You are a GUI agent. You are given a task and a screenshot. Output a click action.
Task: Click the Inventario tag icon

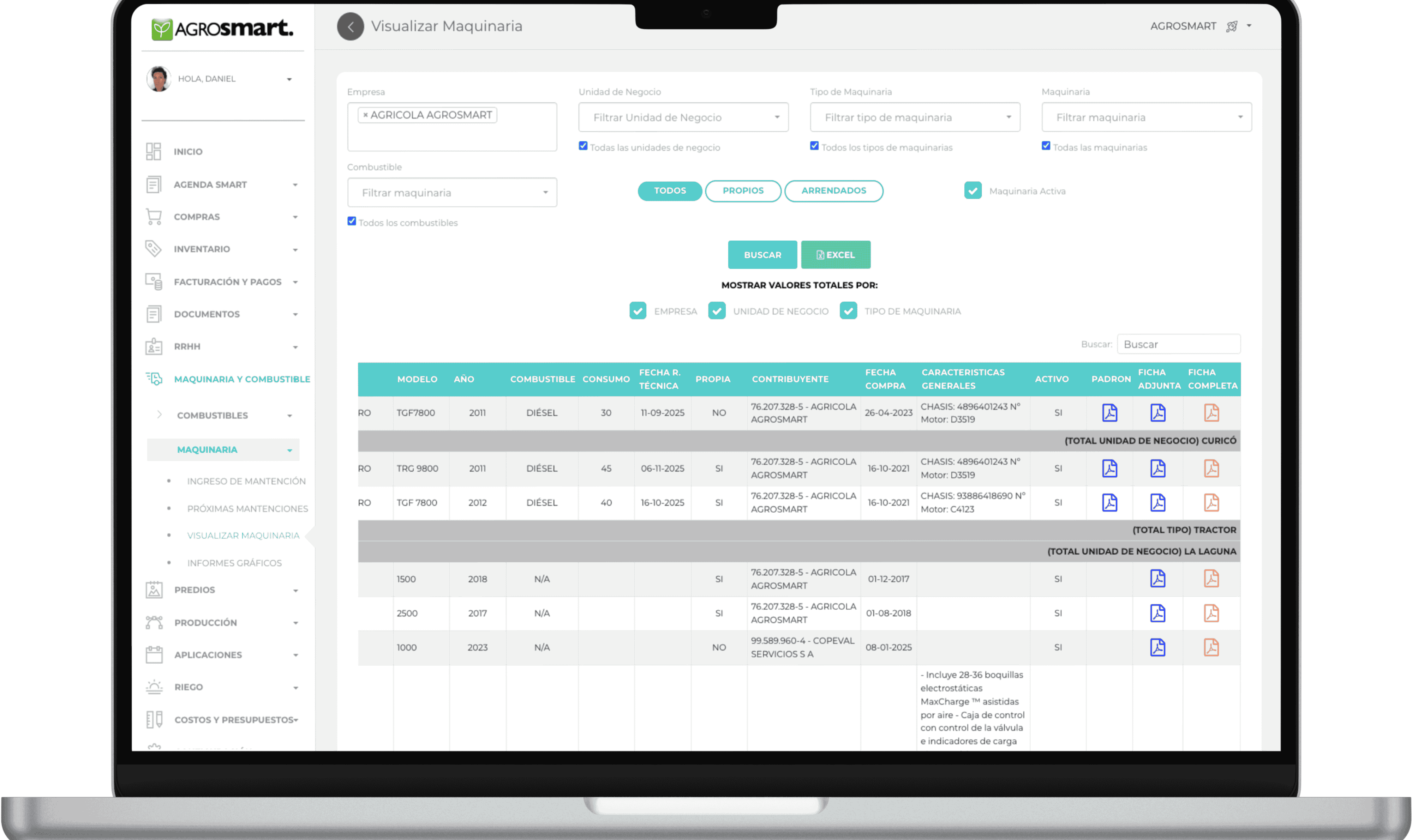(154, 248)
